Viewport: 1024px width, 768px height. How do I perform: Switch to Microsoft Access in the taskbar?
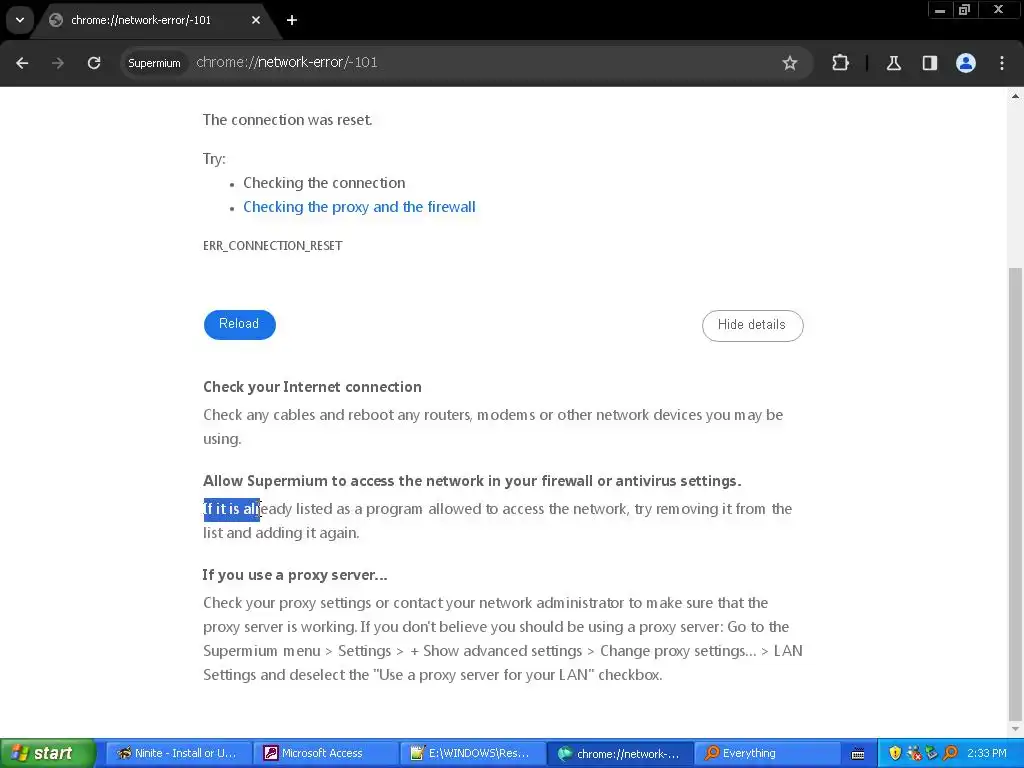pos(325,754)
